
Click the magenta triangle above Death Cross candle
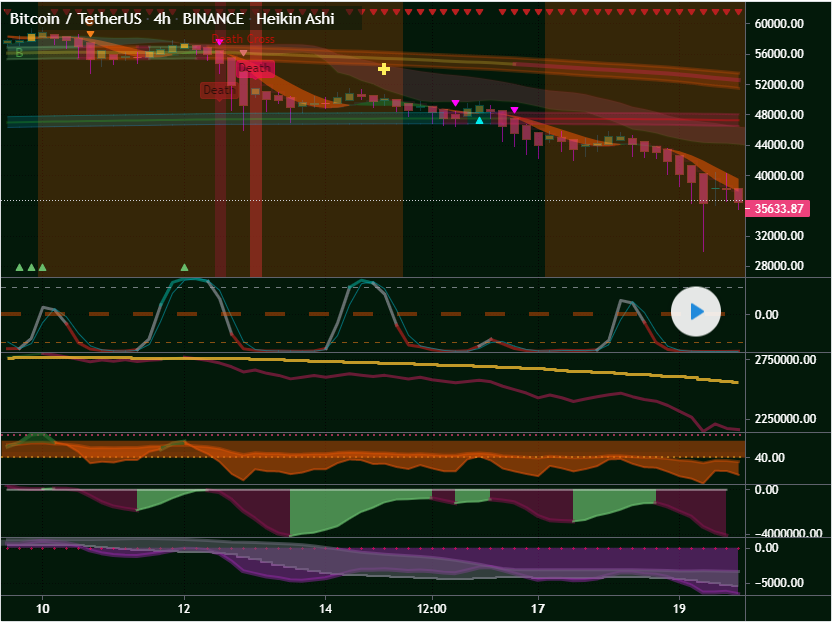[220, 43]
